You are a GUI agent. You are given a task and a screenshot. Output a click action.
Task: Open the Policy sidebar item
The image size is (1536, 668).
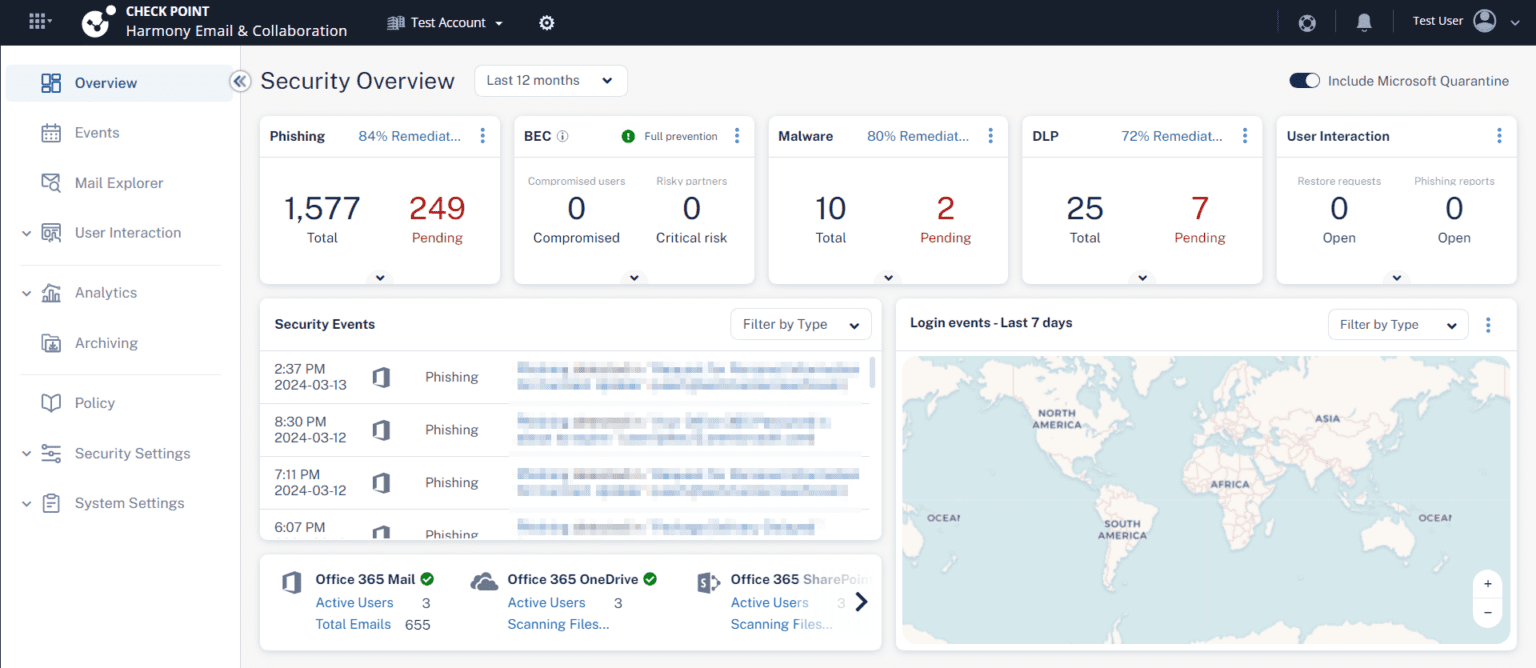click(x=94, y=403)
